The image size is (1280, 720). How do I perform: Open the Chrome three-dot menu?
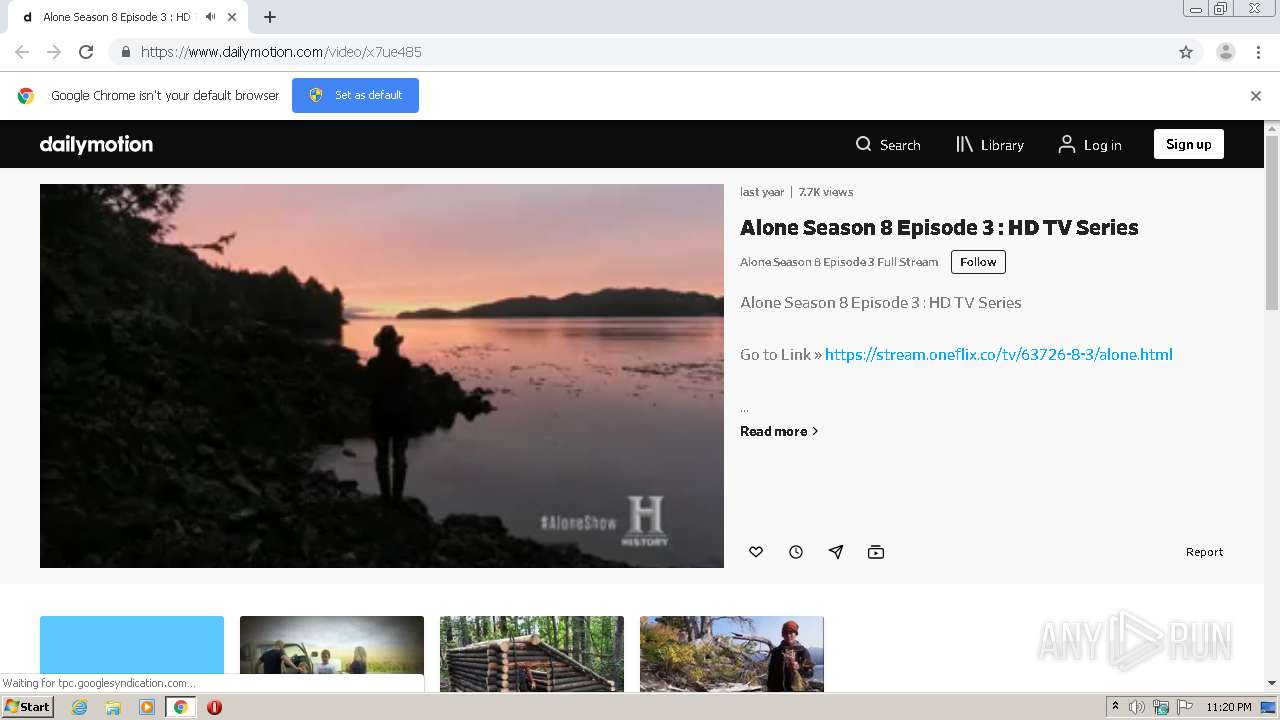coord(1259,52)
